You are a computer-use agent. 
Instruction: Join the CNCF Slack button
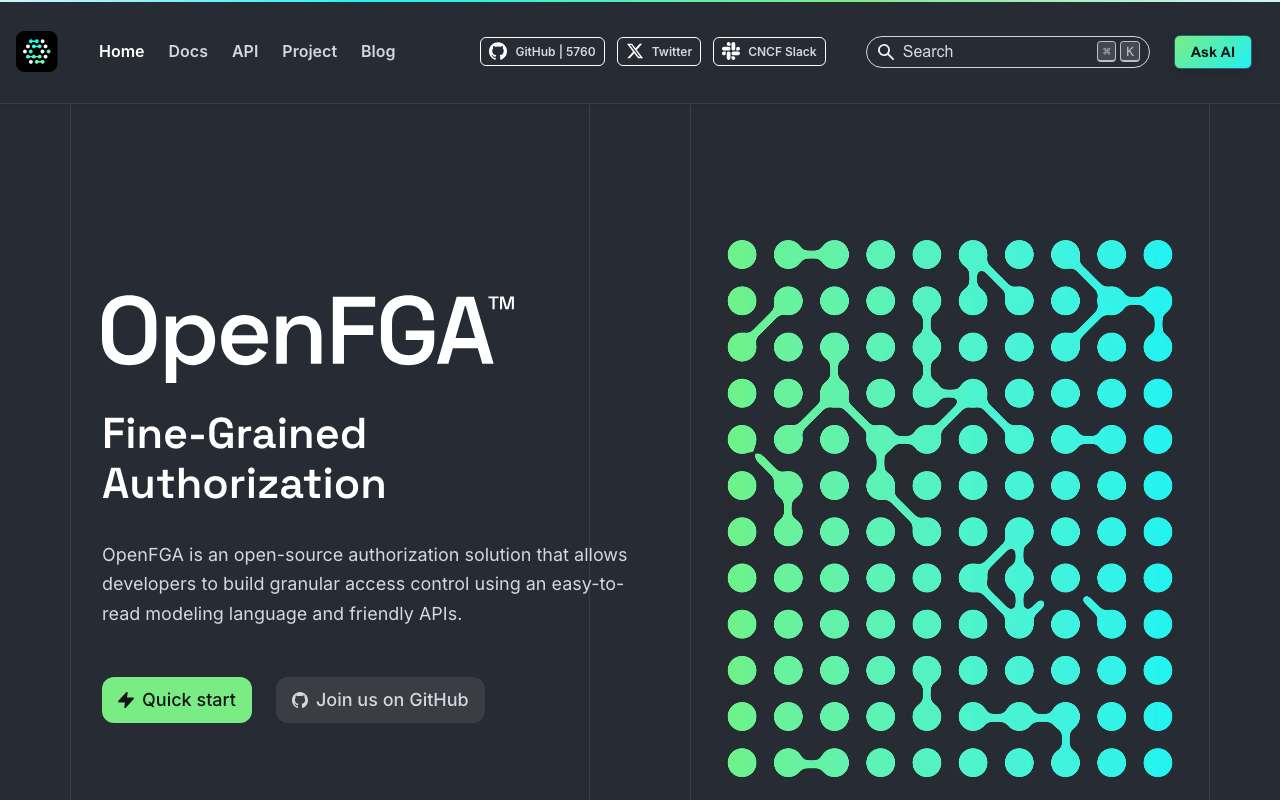click(769, 51)
